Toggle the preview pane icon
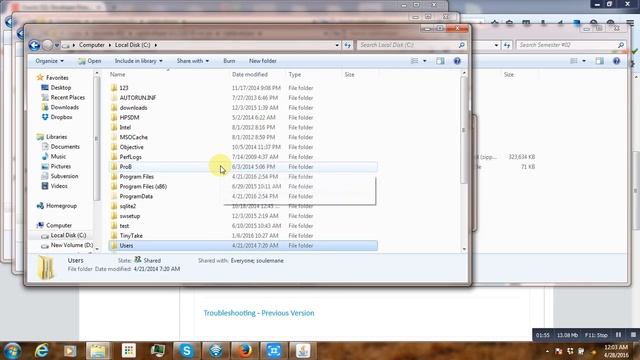This screenshot has width=640, height=360. [440, 61]
